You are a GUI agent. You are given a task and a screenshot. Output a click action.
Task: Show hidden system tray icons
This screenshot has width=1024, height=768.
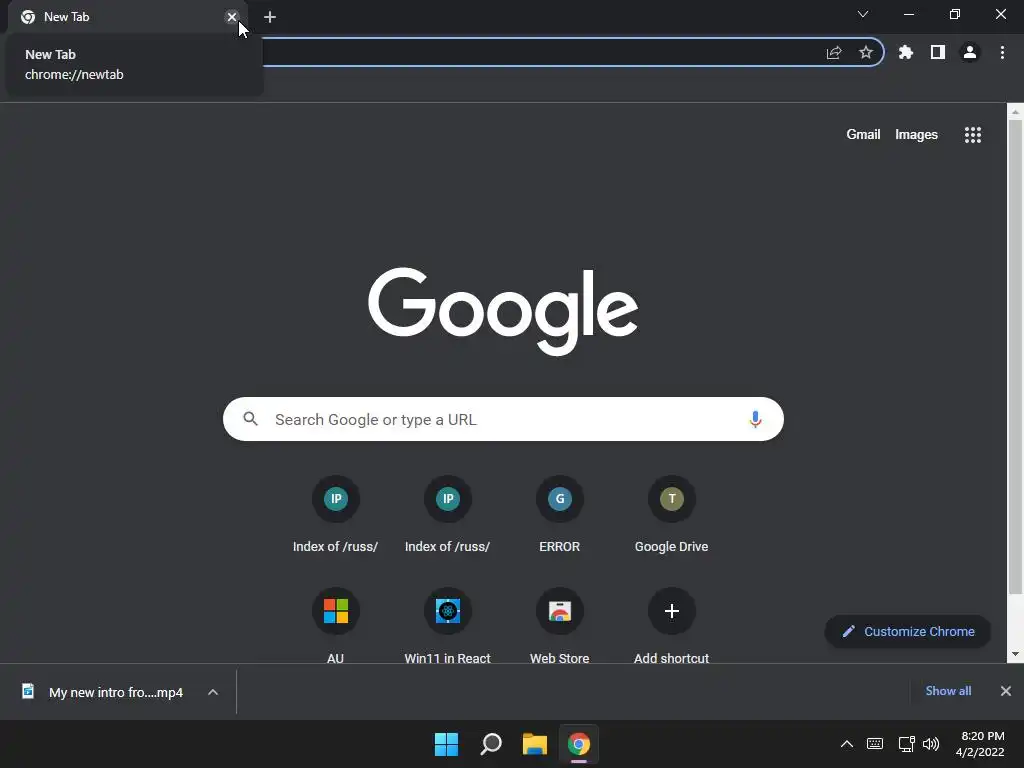846,744
